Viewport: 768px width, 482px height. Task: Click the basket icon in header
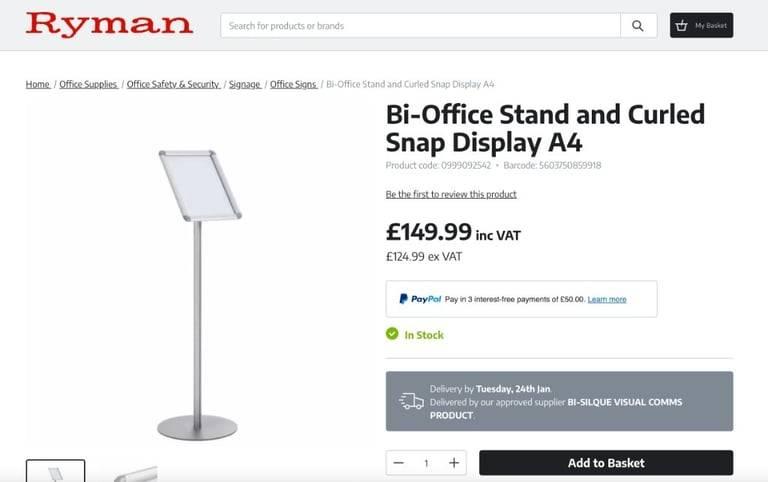681,25
